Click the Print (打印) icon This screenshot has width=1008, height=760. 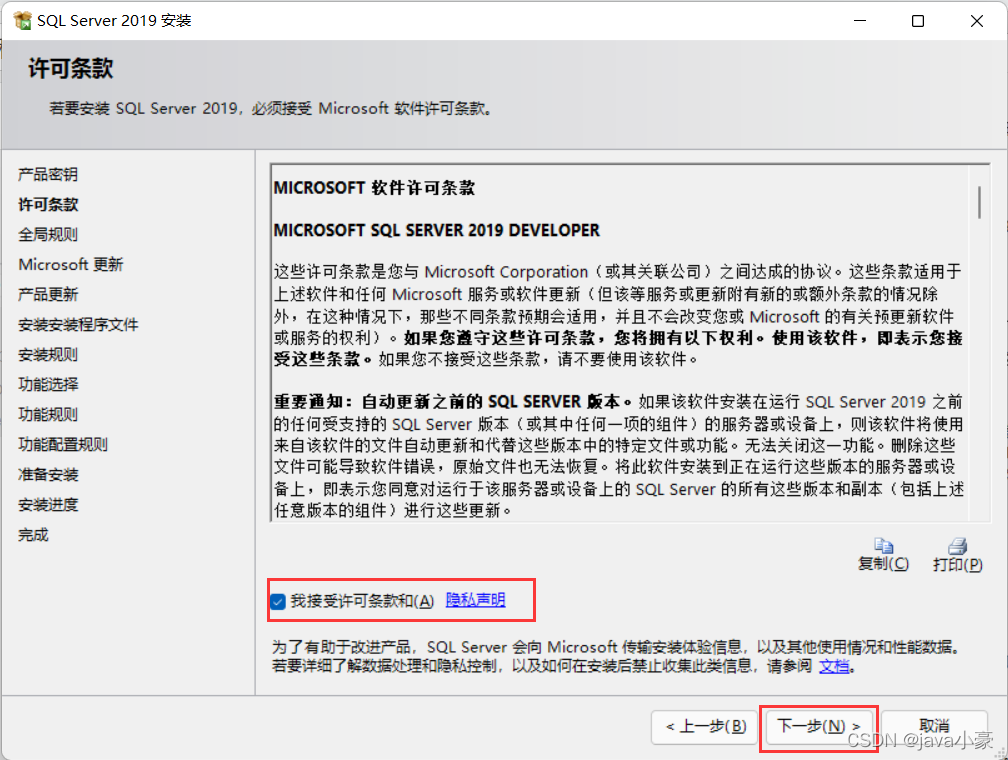(958, 546)
